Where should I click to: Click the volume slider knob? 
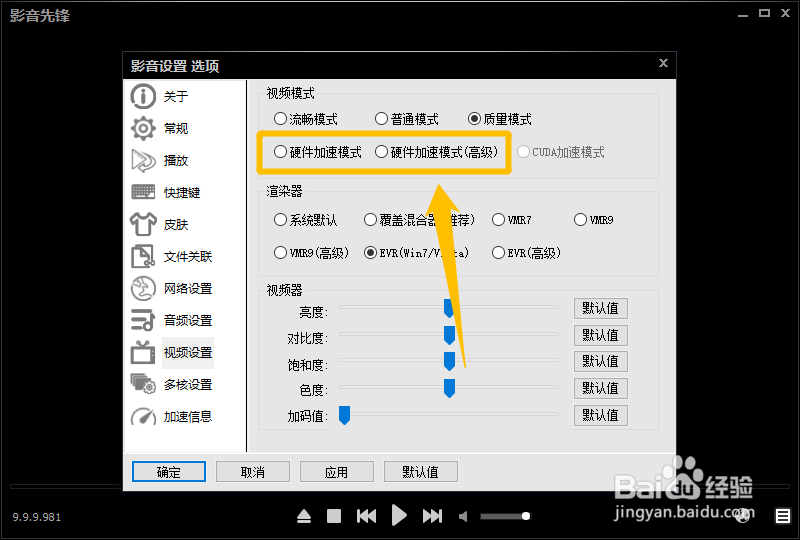click(x=526, y=516)
